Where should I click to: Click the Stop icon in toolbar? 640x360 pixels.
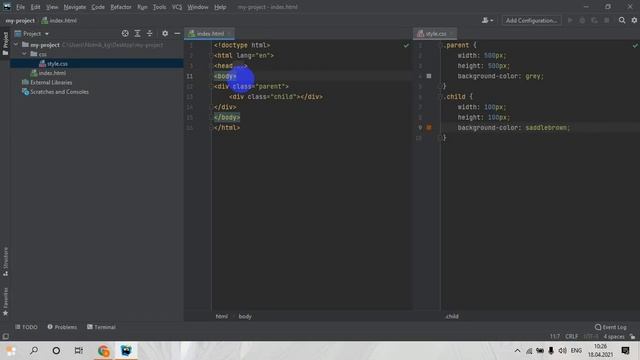pyautogui.click(x=607, y=20)
